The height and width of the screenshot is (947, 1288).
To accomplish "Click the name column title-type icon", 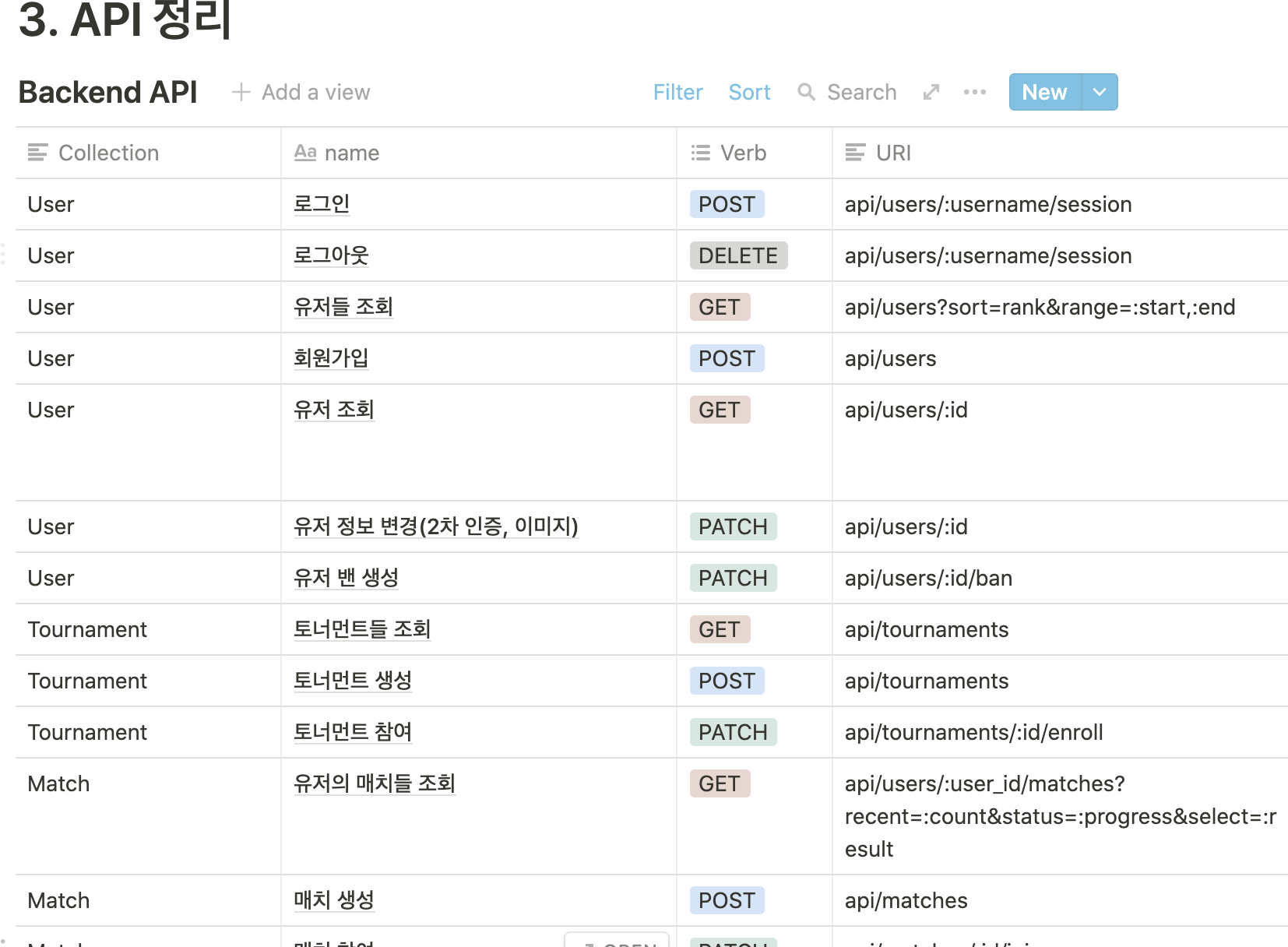I will (304, 153).
